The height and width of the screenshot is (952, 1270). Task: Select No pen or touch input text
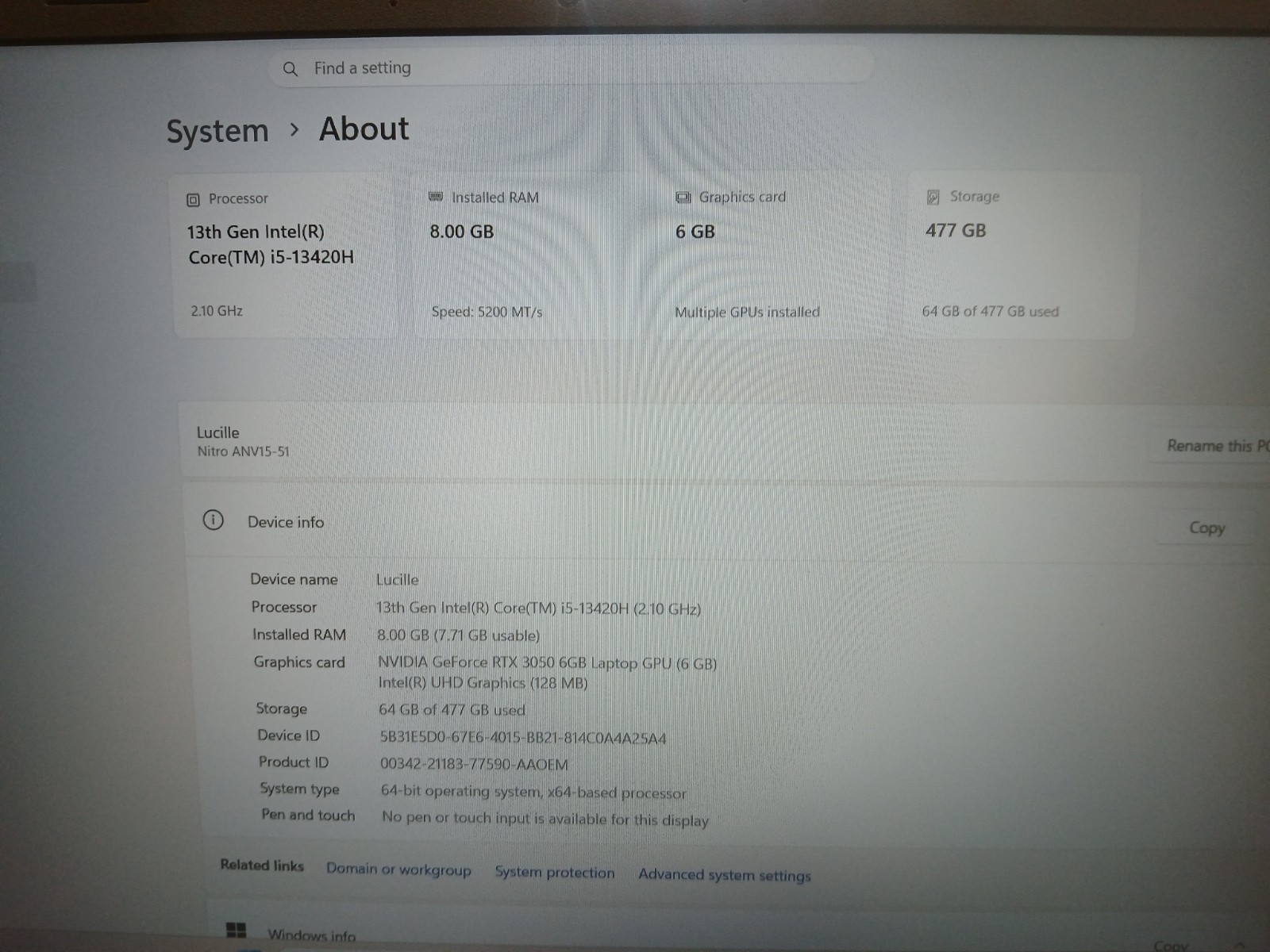tap(545, 819)
